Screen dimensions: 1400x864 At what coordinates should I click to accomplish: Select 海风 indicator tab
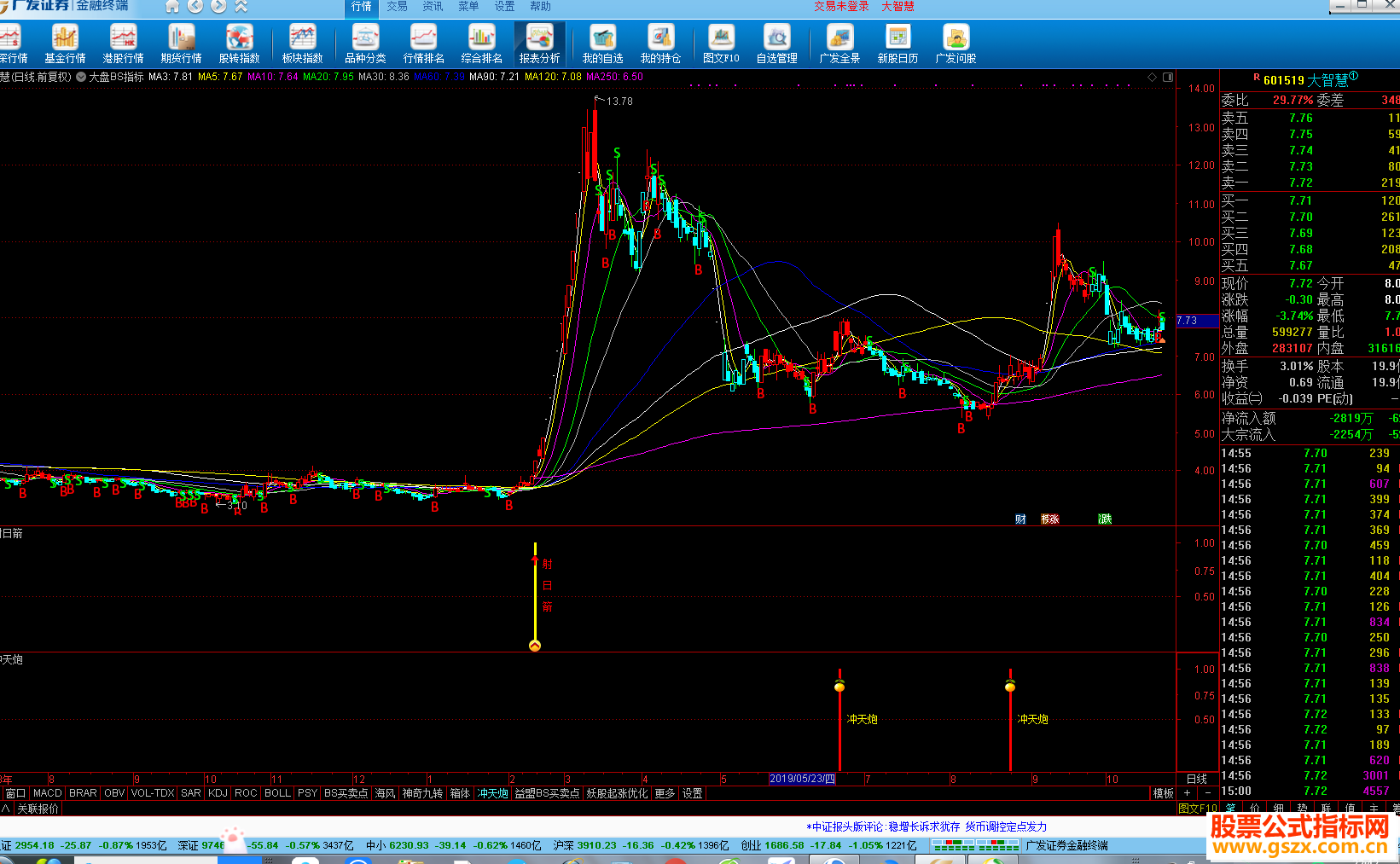[x=385, y=793]
